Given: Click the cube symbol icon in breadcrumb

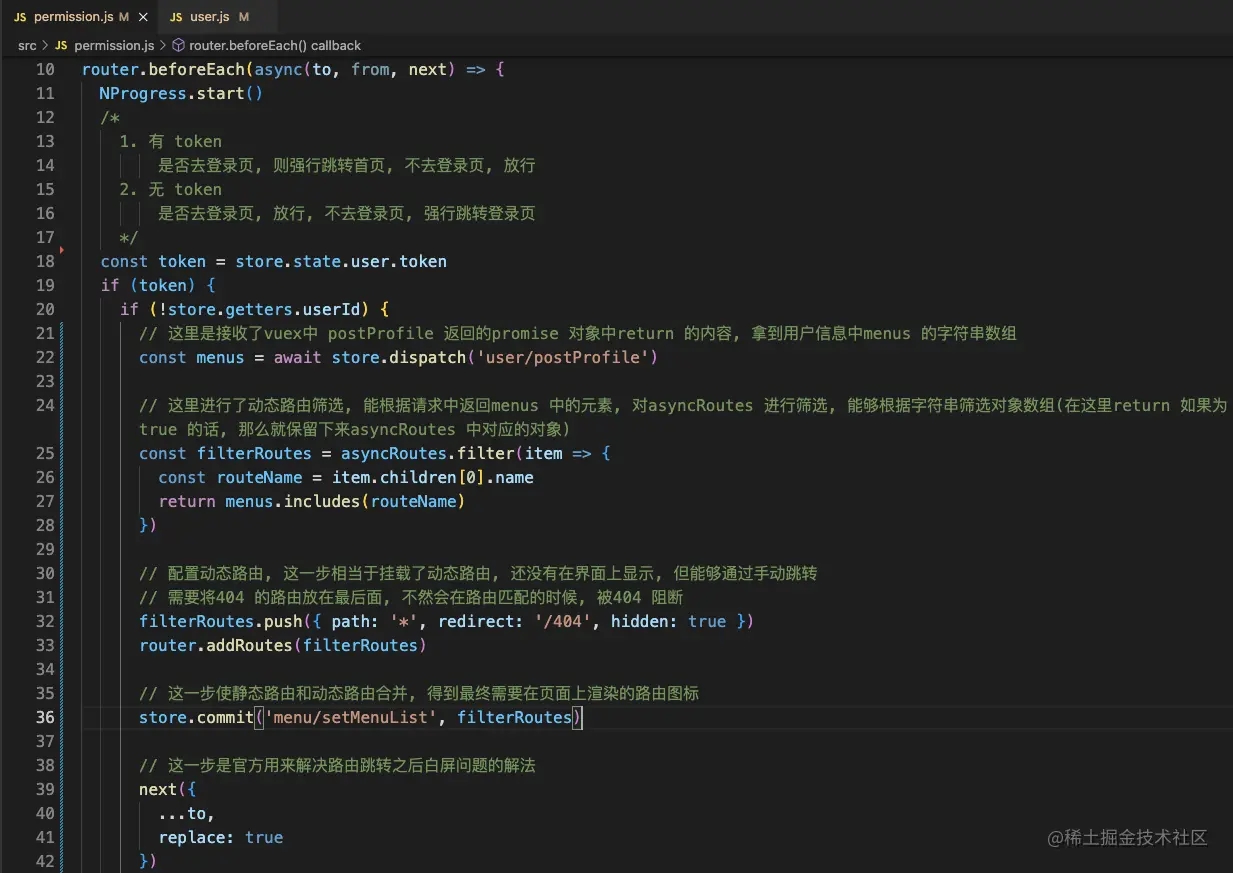Looking at the screenshot, I should tap(179, 45).
